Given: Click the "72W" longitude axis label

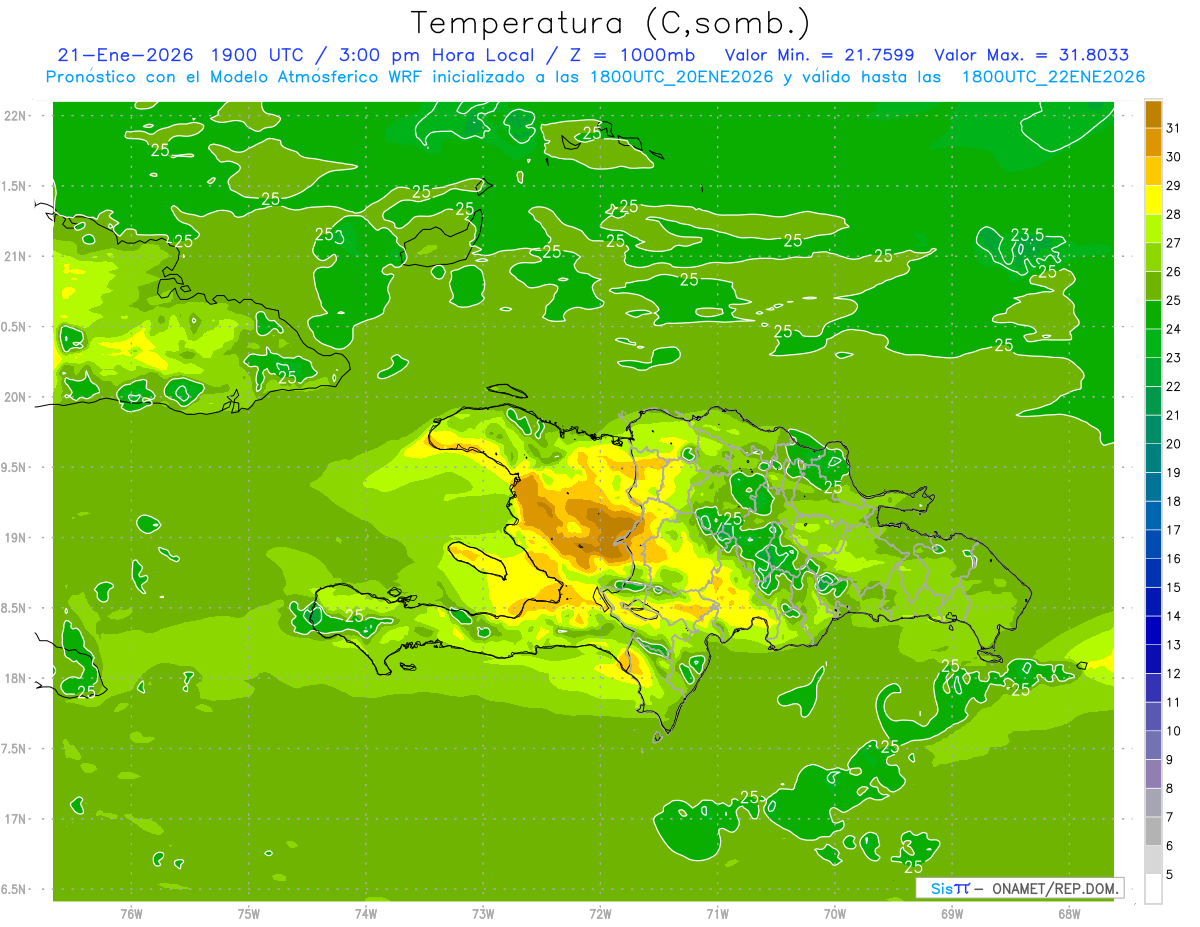Looking at the screenshot, I should tap(600, 914).
